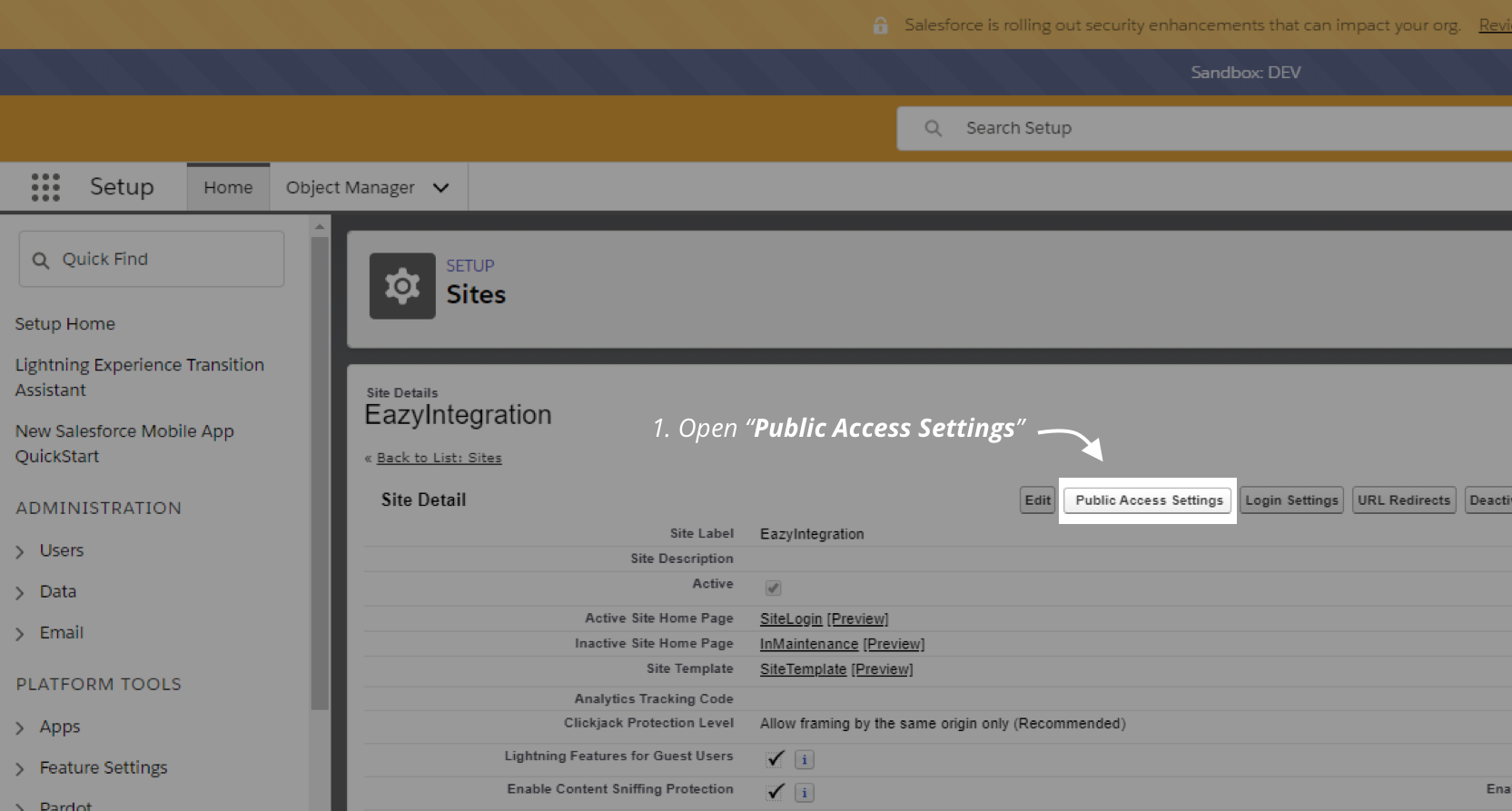Open the SiteLogin page link

click(x=791, y=618)
